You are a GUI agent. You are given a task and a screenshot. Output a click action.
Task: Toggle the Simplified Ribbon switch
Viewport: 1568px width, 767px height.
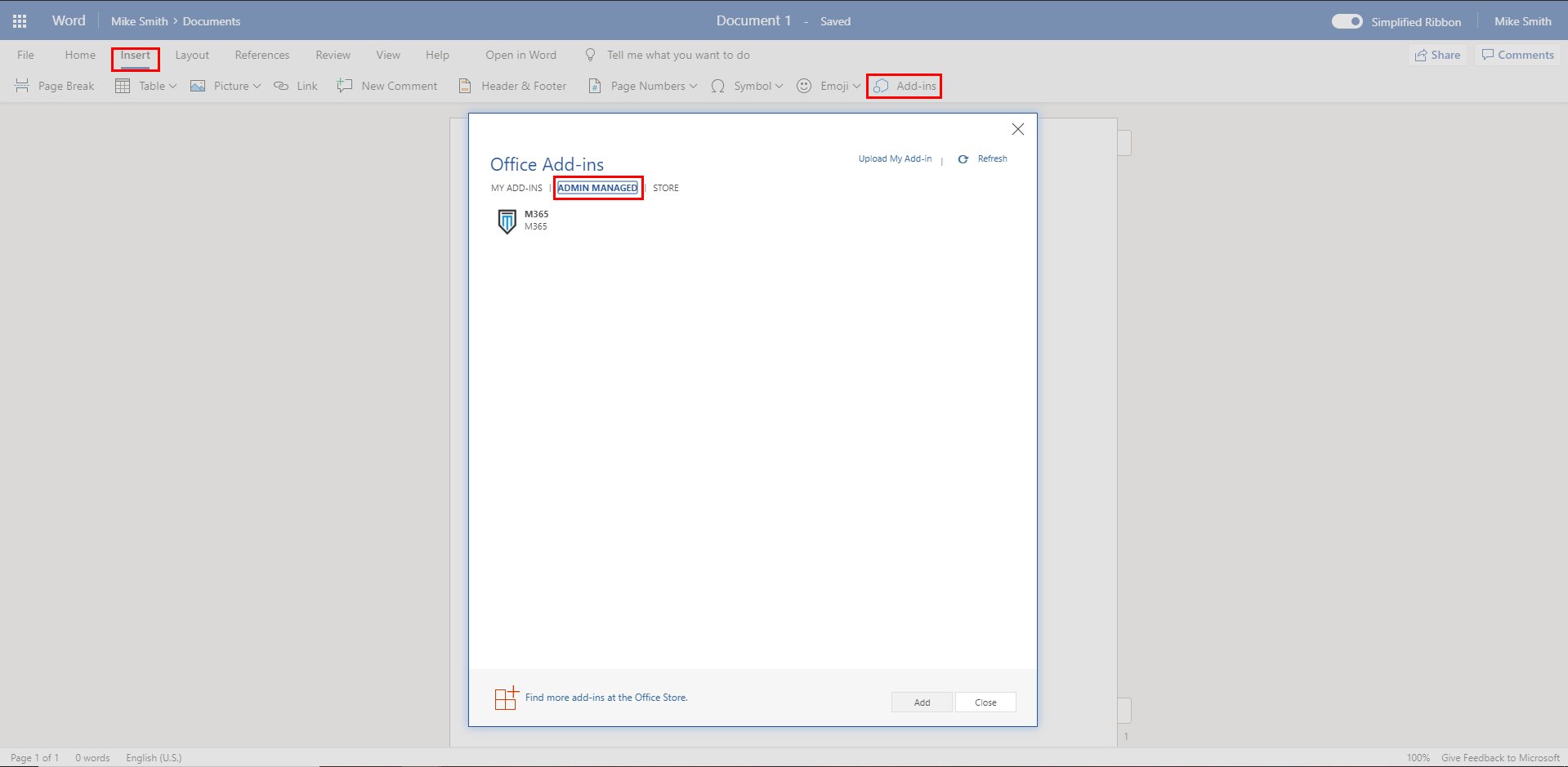pyautogui.click(x=1347, y=21)
